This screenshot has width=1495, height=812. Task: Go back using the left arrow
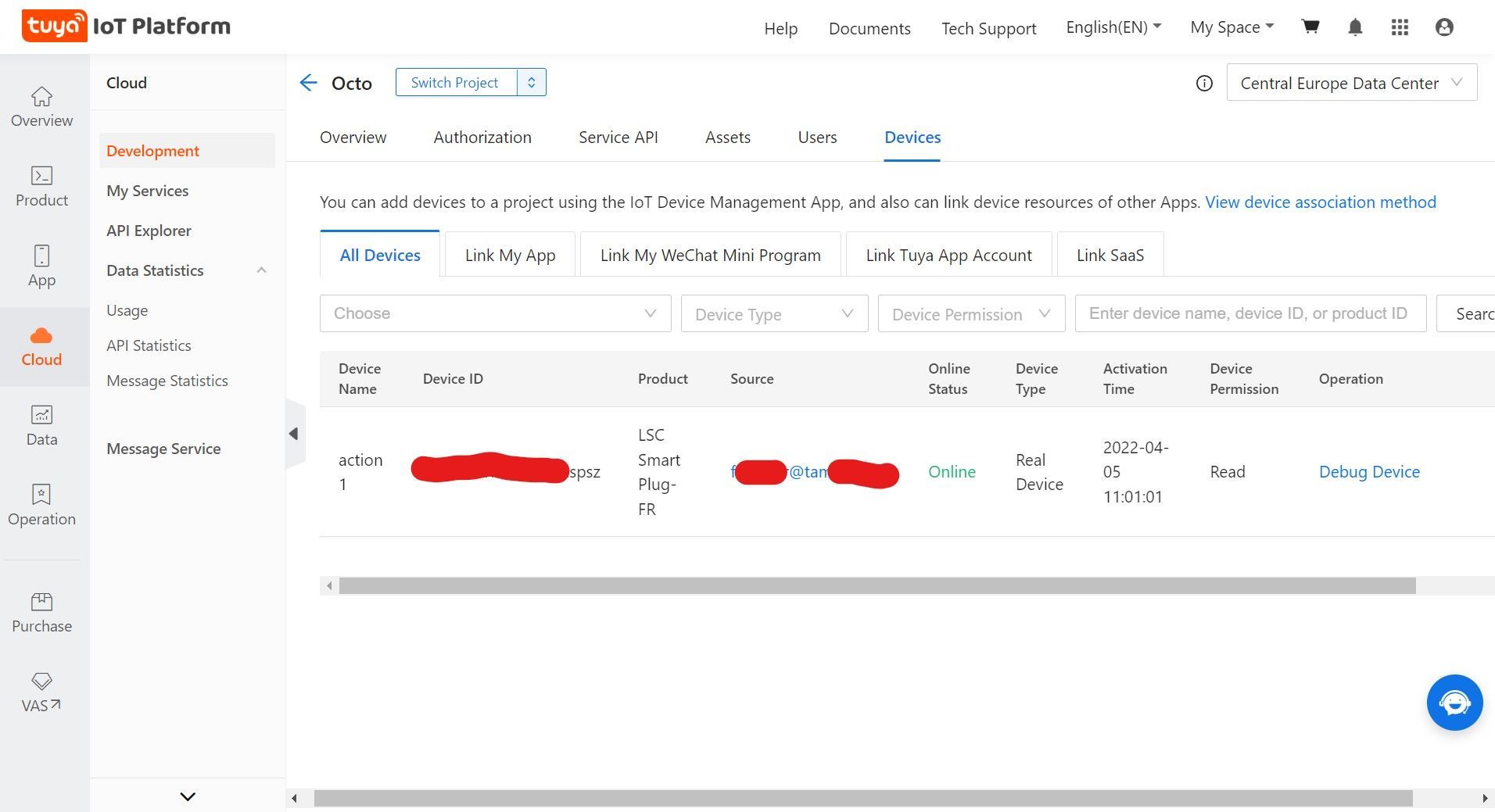[309, 83]
